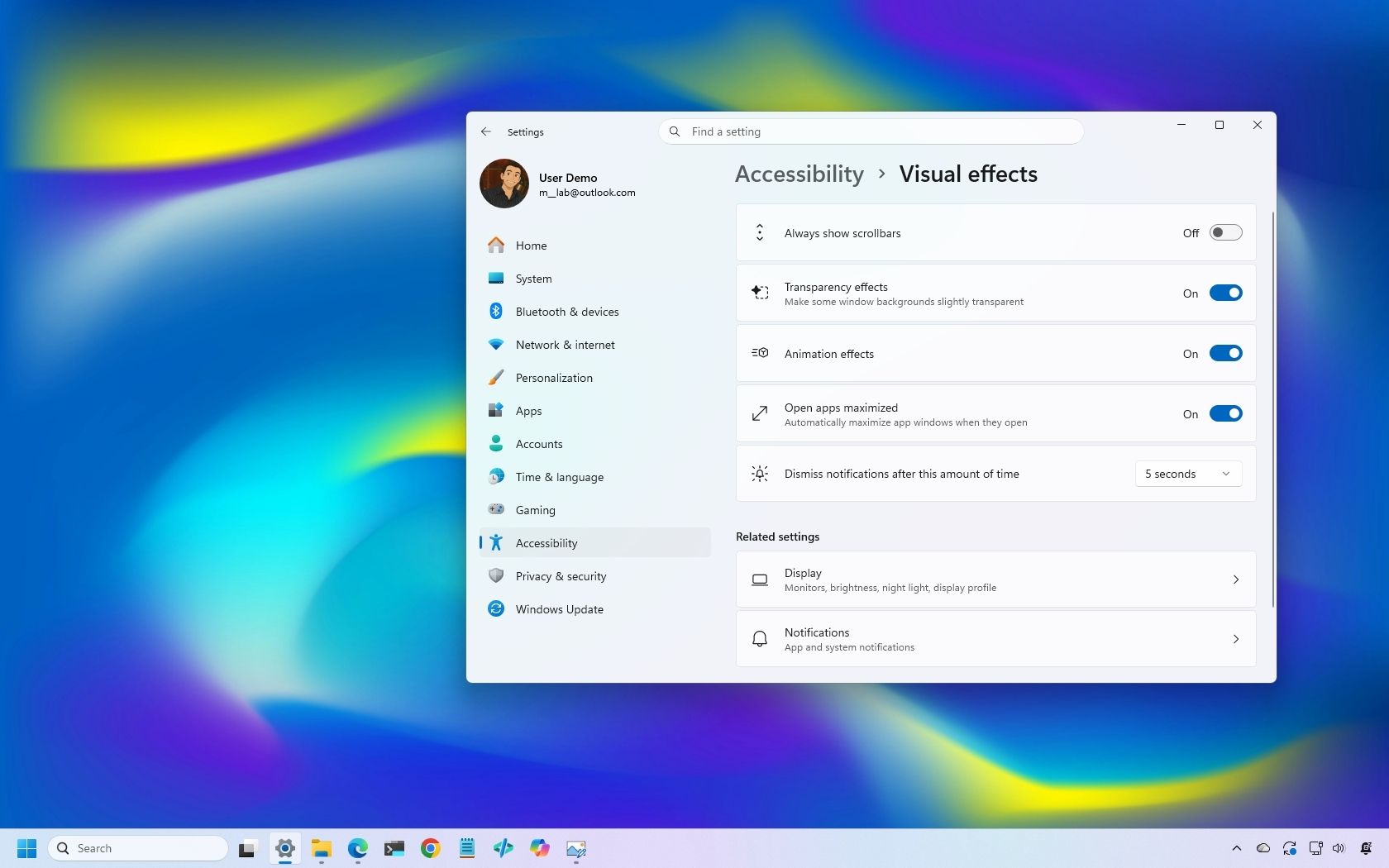
Task: Open Task View on the taskbar
Action: click(248, 848)
